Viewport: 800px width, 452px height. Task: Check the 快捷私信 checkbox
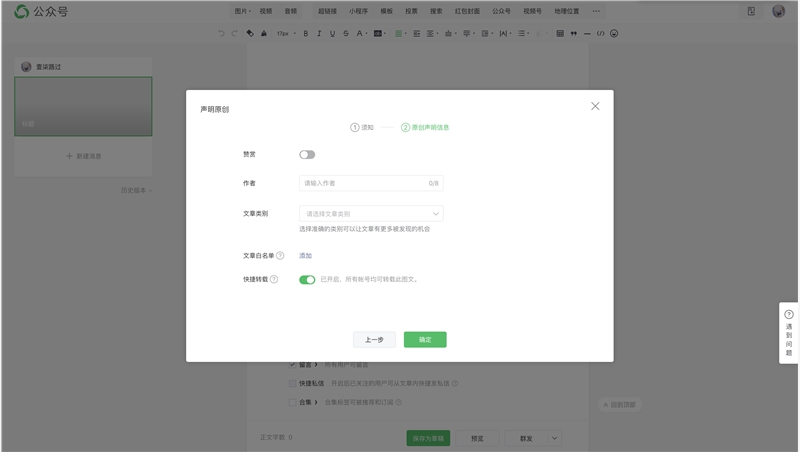[292, 383]
